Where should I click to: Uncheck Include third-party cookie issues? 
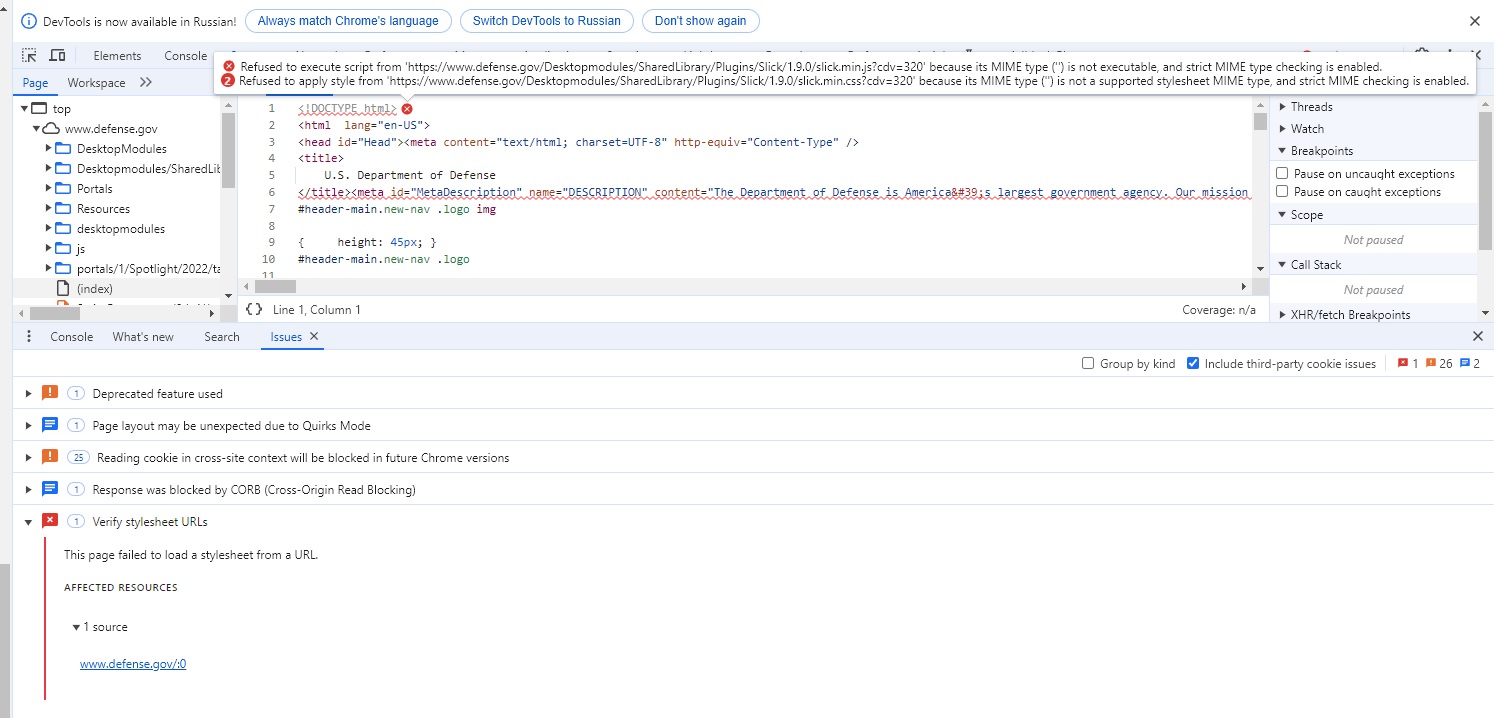click(1193, 364)
